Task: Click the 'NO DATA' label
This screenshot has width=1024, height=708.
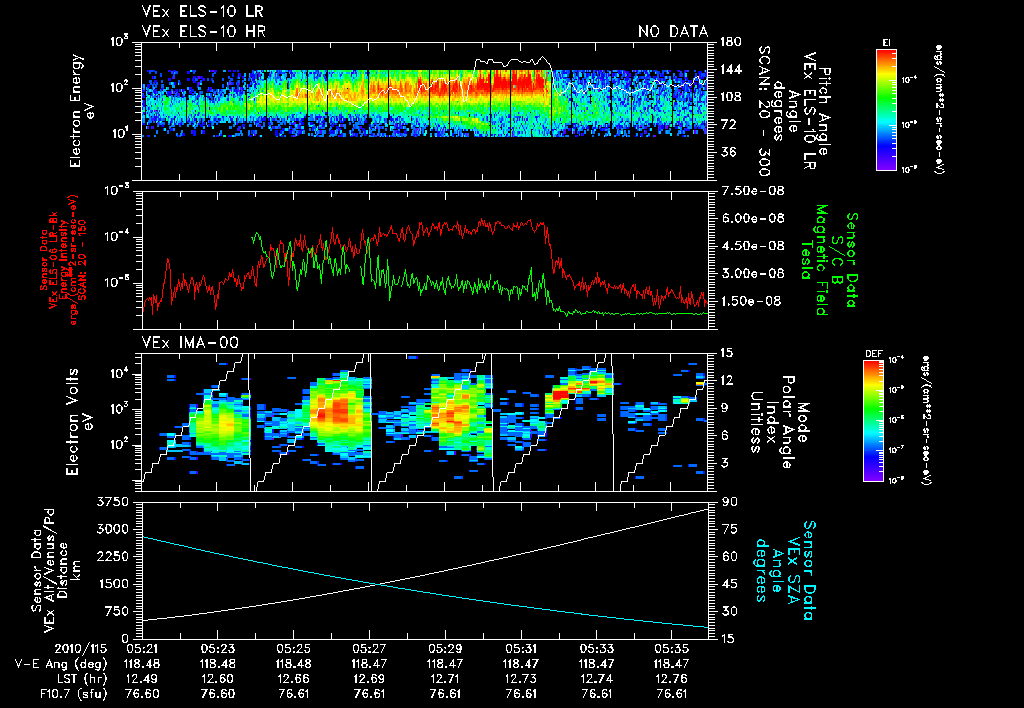Action: coord(673,31)
